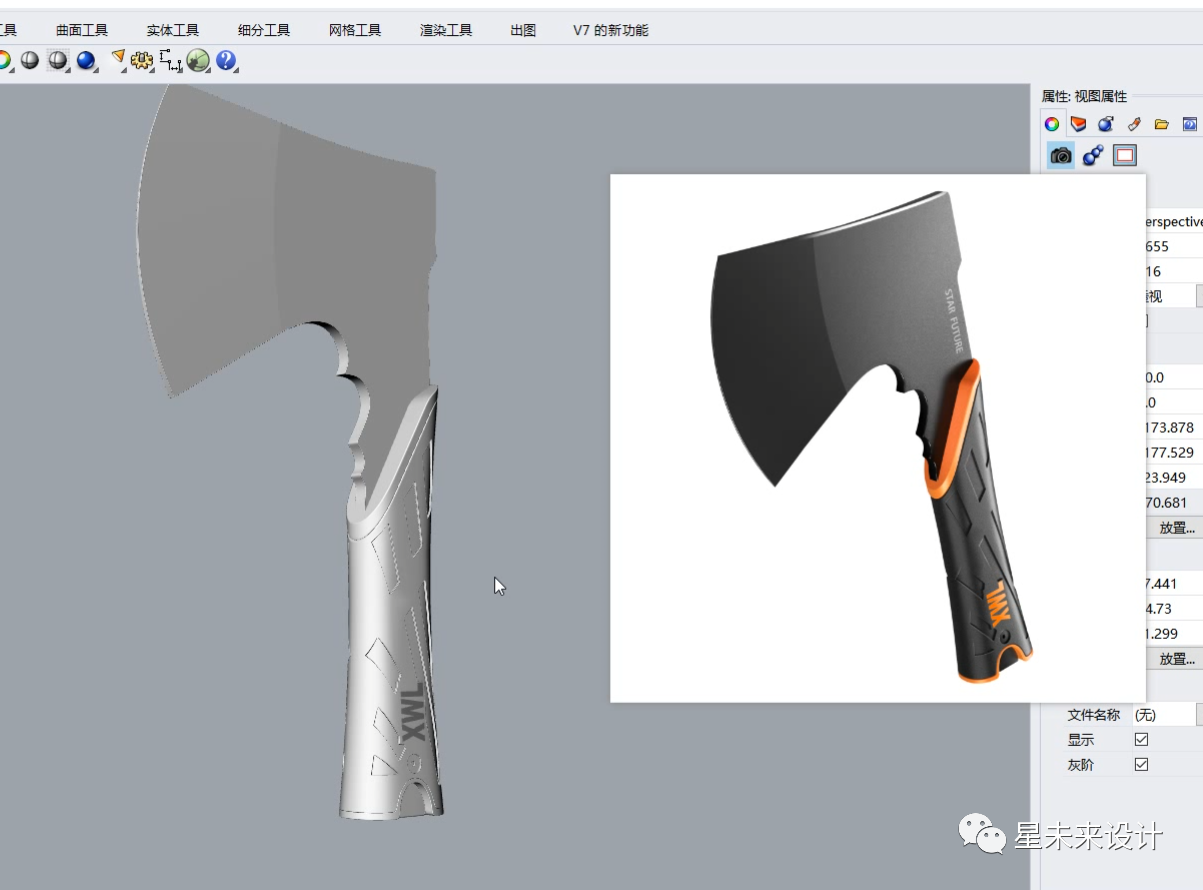Select the red rectangle frame icon

tap(1125, 155)
